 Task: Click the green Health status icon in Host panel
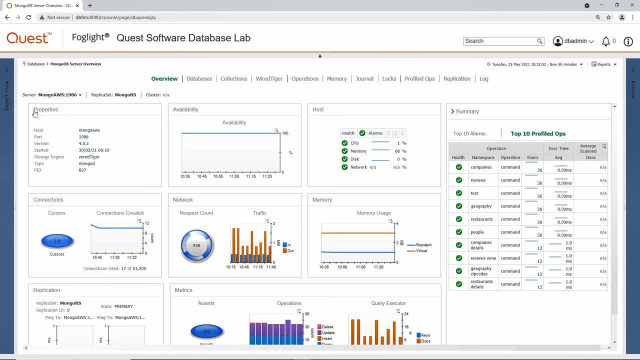(x=362, y=133)
